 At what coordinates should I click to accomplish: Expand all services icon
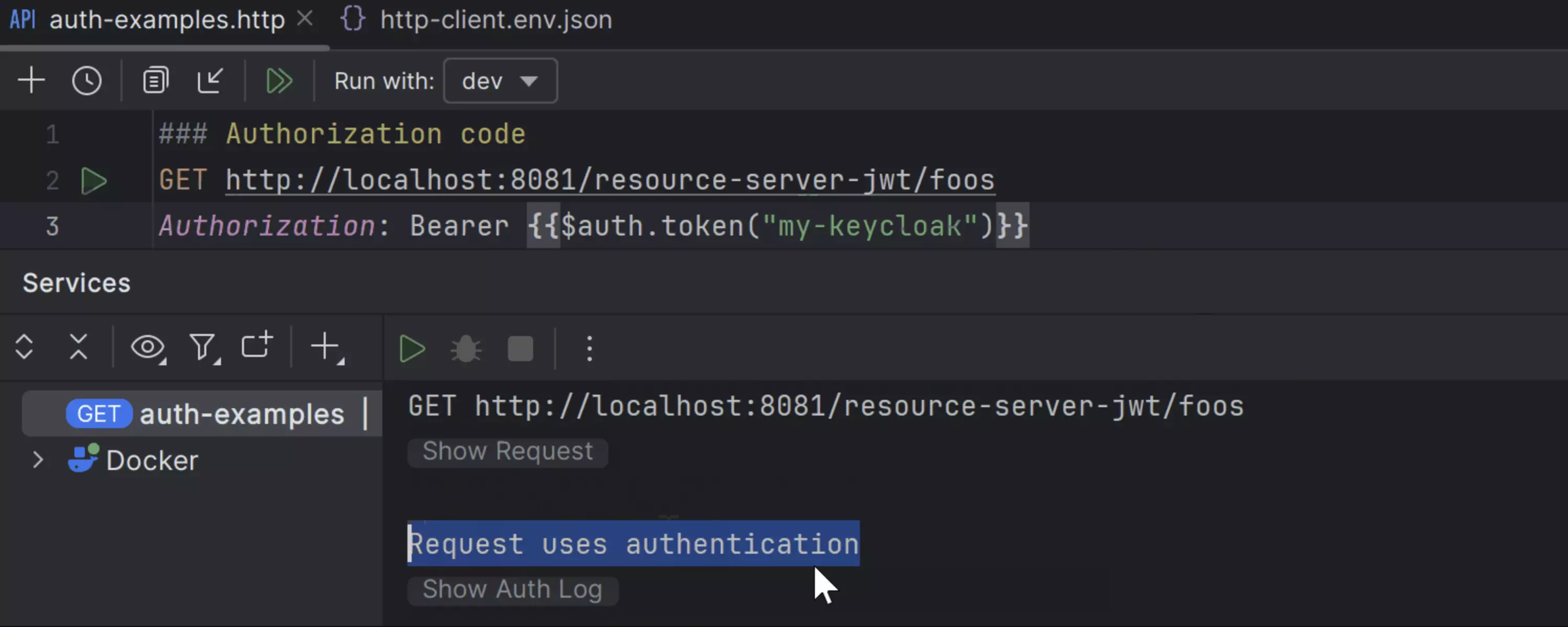coord(24,347)
